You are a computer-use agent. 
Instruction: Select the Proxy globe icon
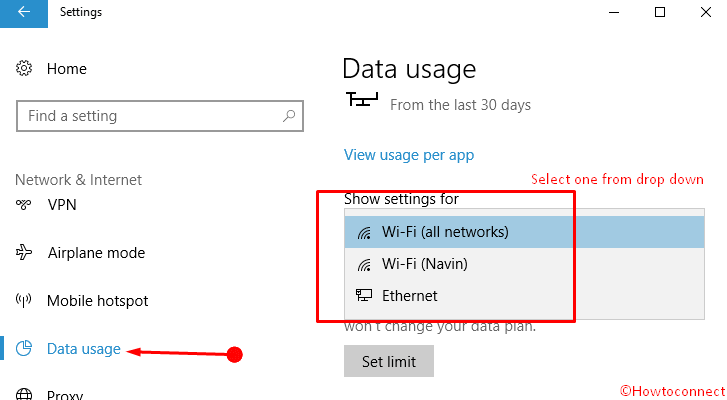tap(24, 394)
